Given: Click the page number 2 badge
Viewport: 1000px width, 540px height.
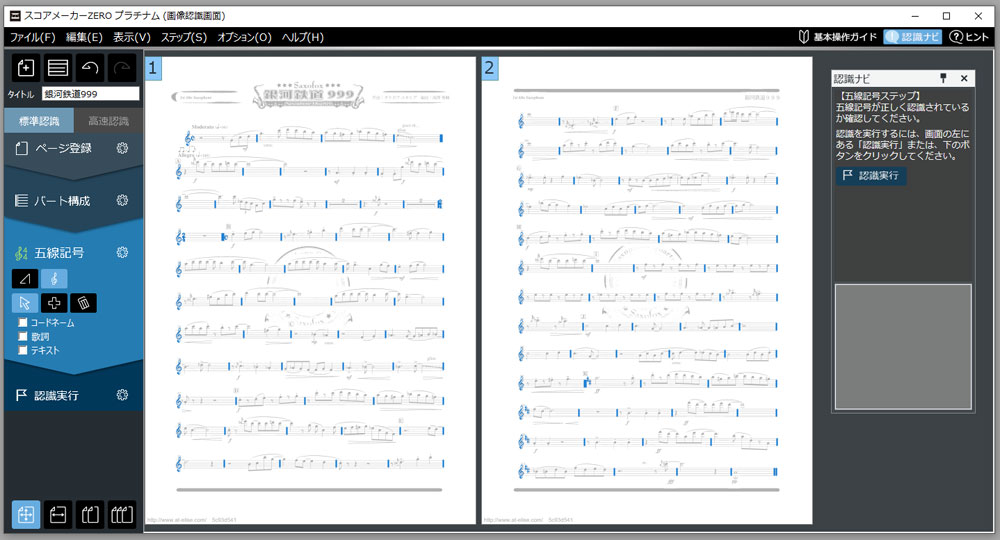Looking at the screenshot, I should (490, 68).
